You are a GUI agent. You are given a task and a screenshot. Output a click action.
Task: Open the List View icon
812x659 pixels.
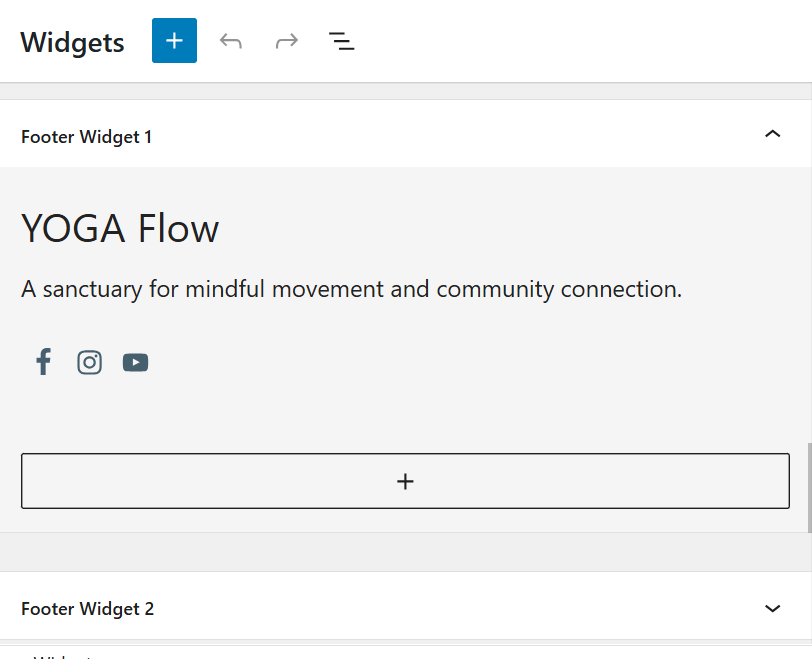(x=342, y=41)
